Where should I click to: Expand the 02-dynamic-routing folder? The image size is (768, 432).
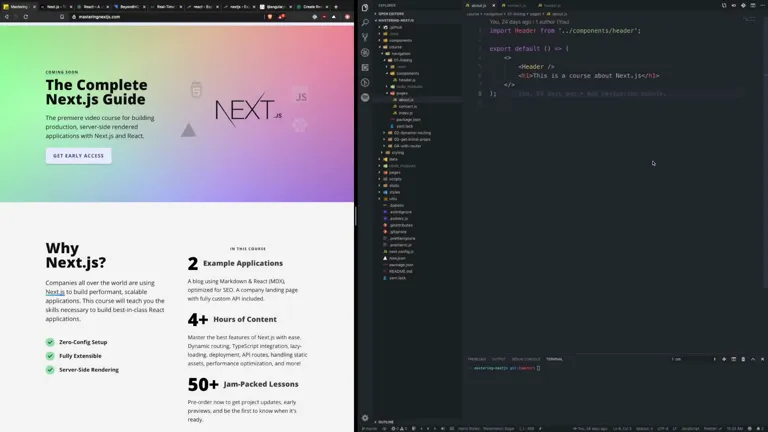[x=411, y=133]
